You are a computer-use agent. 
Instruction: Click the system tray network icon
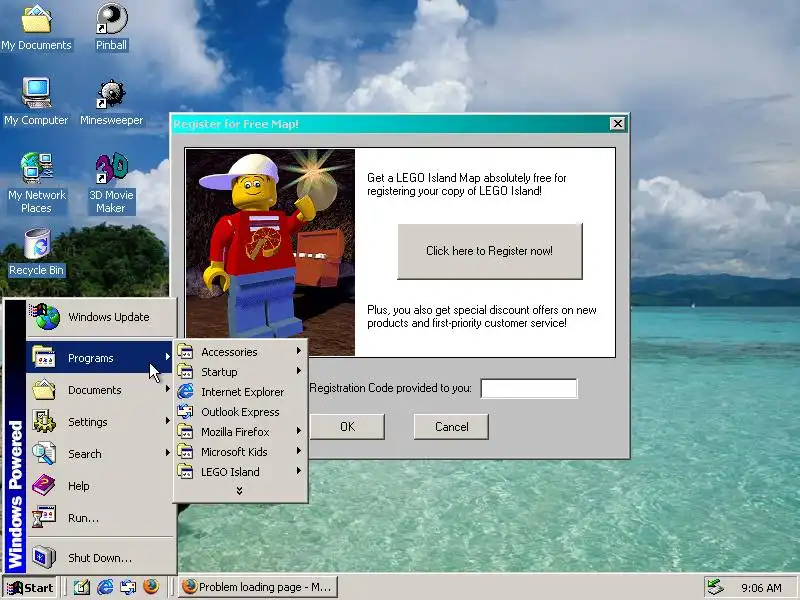[715, 588]
